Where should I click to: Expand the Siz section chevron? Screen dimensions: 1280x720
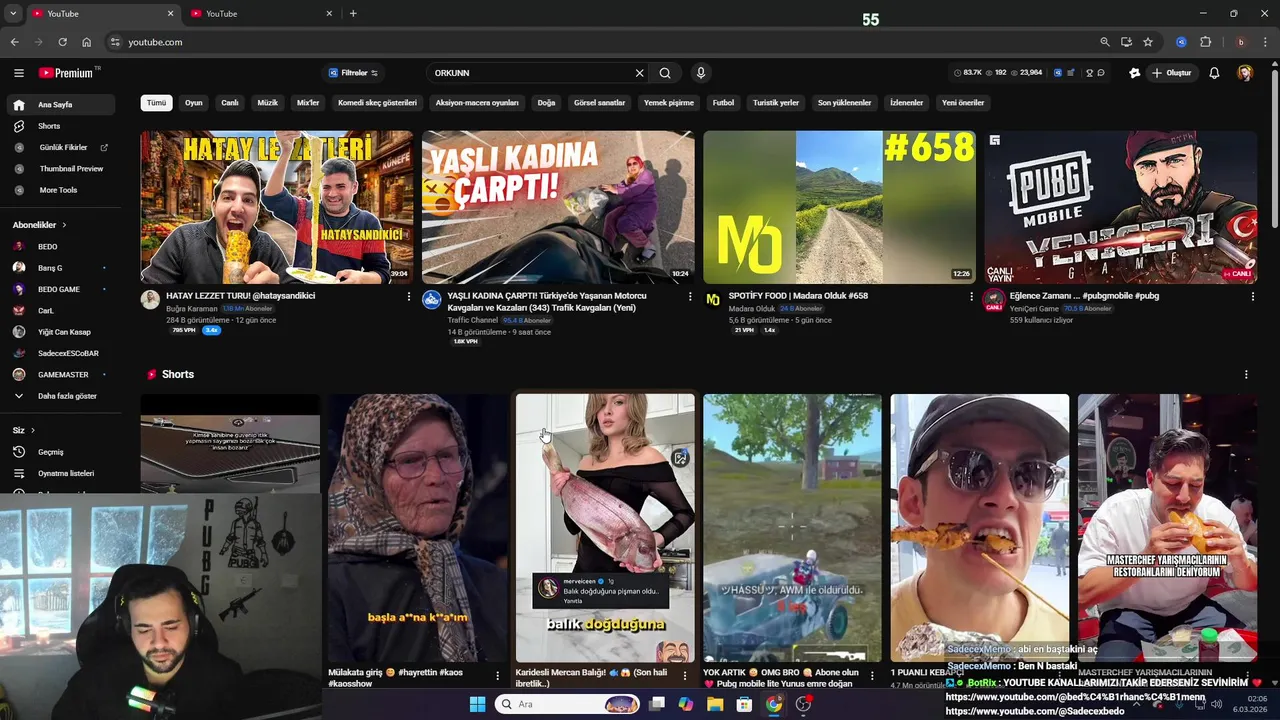tap(32, 430)
